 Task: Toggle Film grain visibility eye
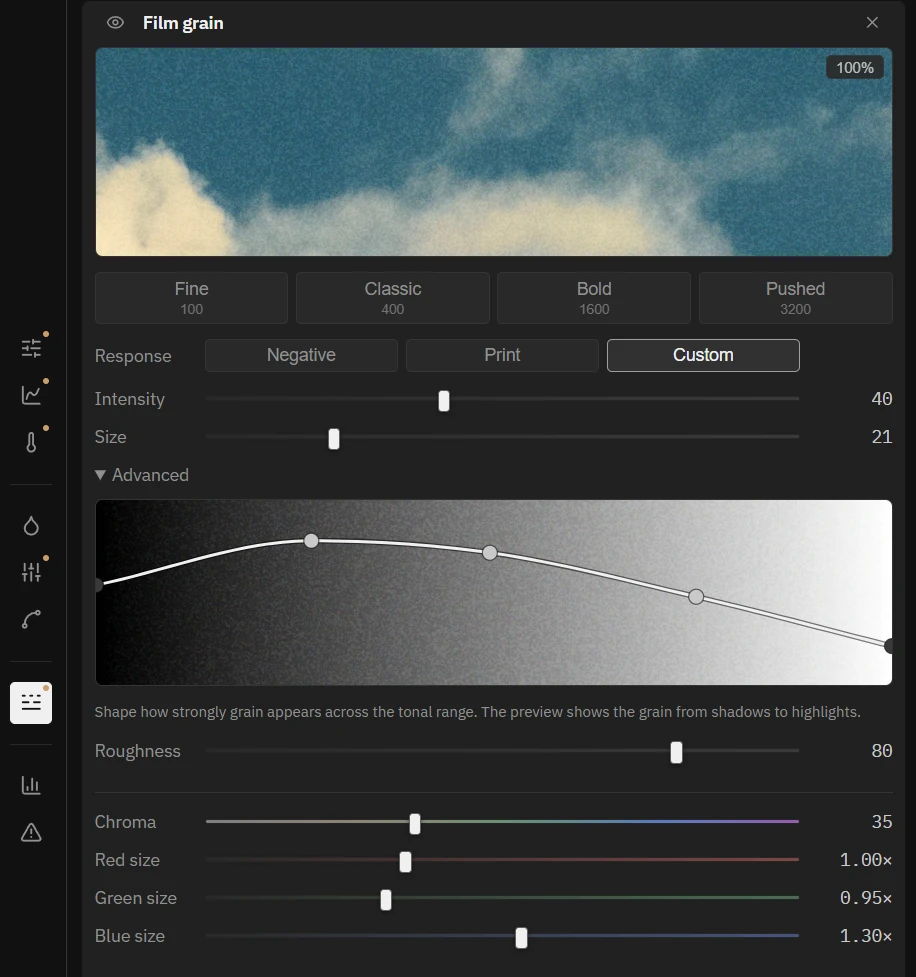click(115, 23)
